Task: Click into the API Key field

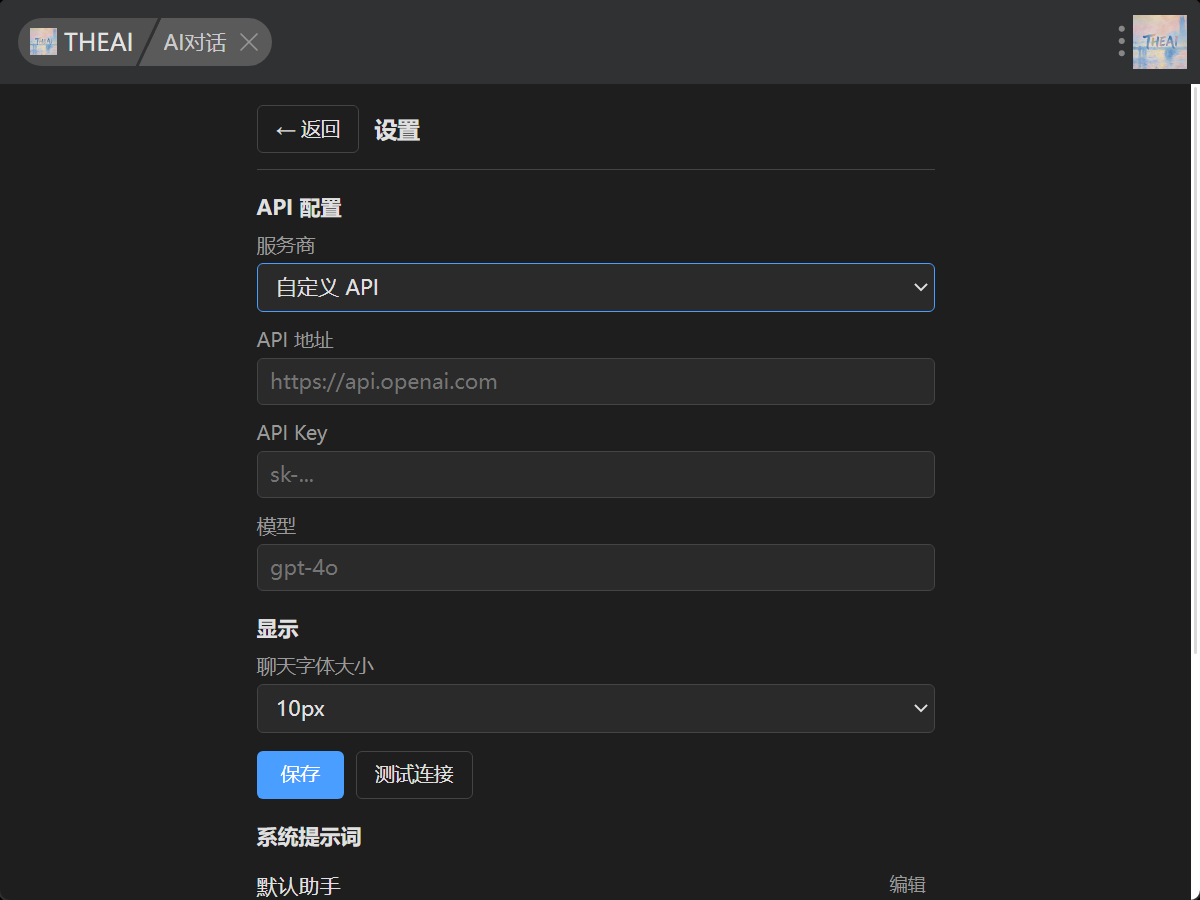Action: pos(595,475)
